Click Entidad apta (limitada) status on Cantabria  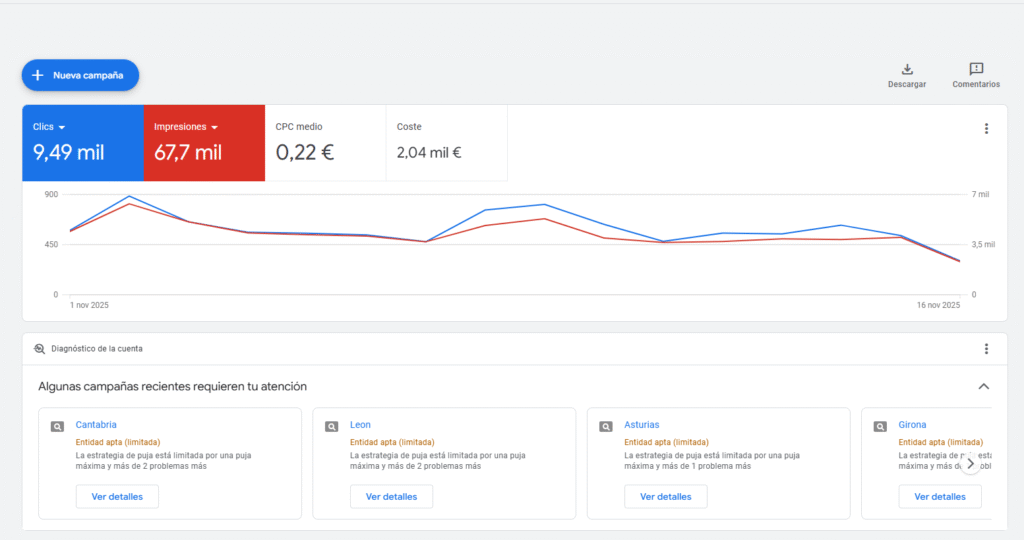click(x=118, y=442)
